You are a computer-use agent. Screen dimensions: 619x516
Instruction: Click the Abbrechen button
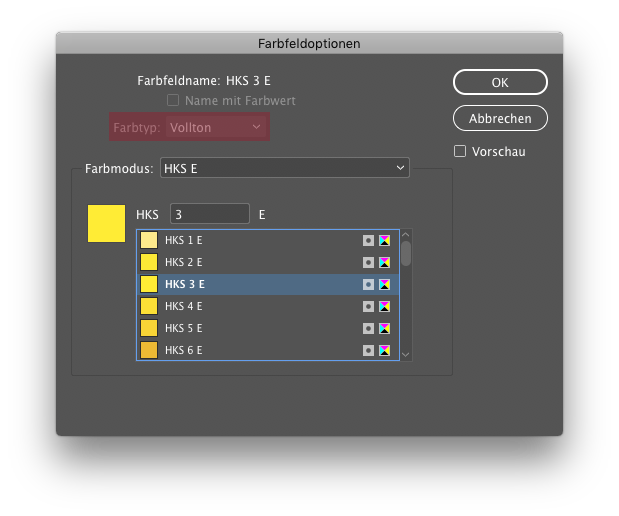tap(500, 118)
